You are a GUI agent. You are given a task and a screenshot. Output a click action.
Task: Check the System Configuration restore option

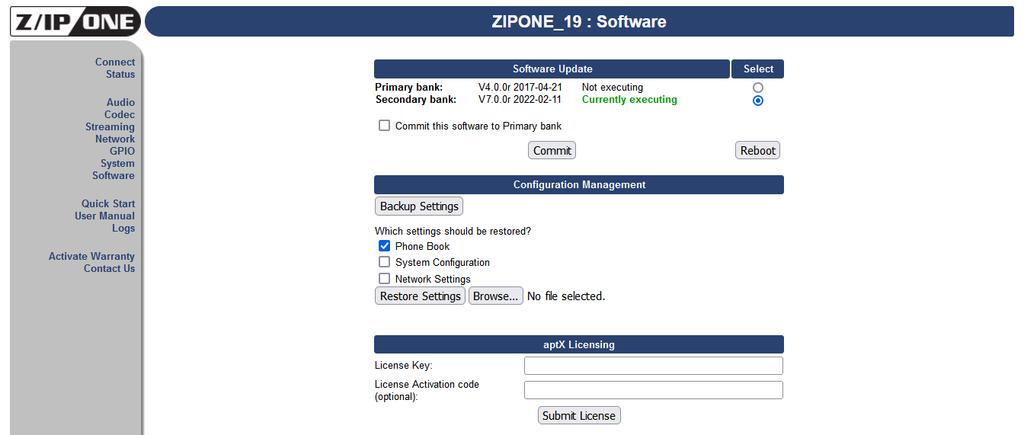coord(384,262)
